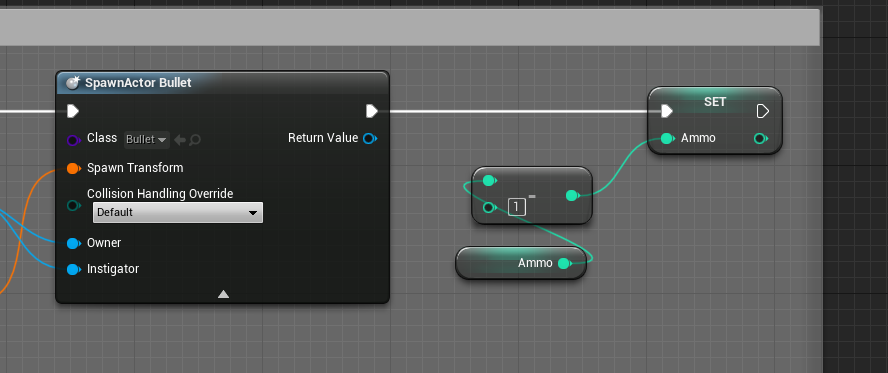
Task: Click the comment box gray header
Action: 409,27
